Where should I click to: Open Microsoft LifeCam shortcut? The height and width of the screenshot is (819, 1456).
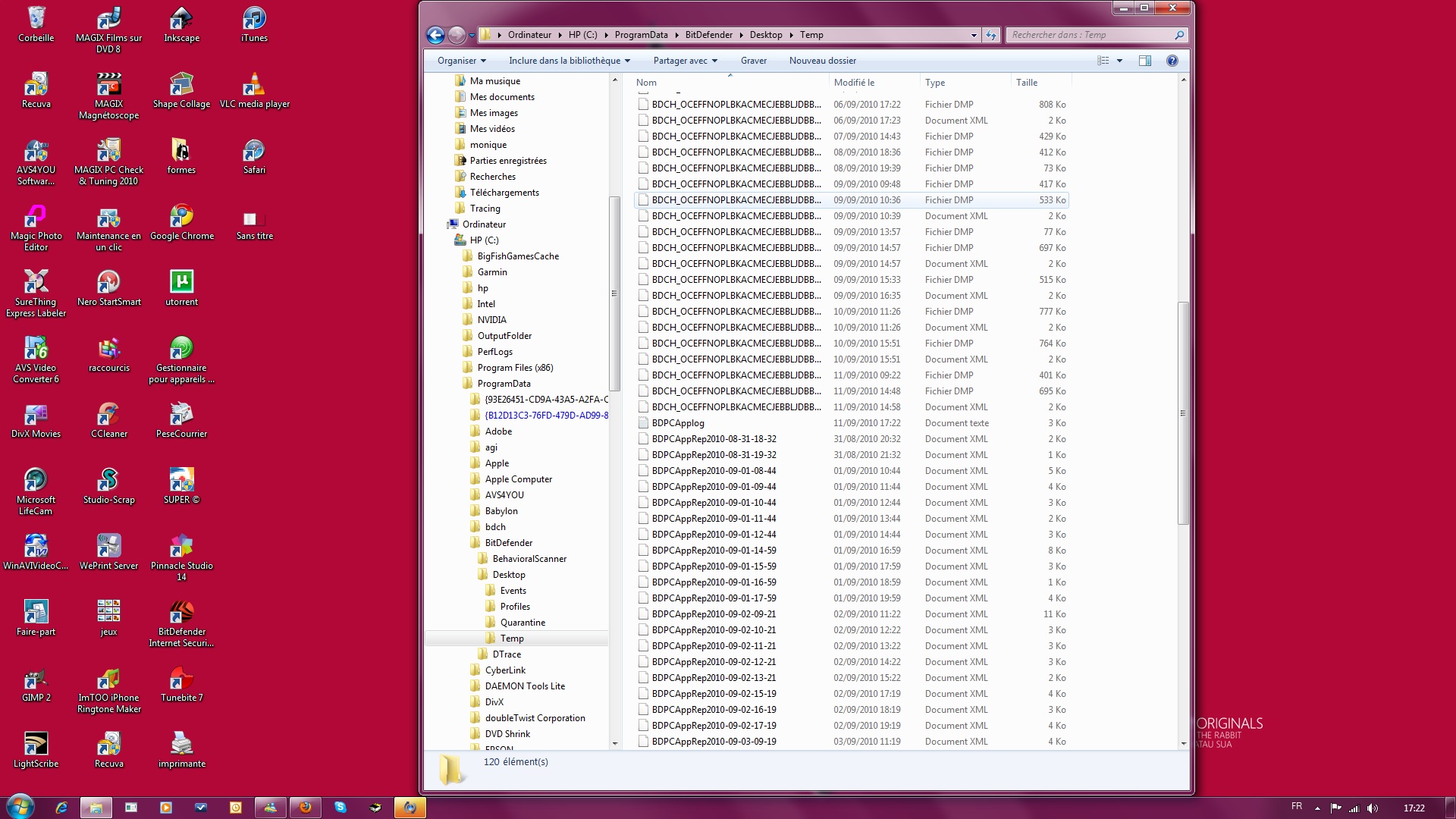click(x=36, y=492)
